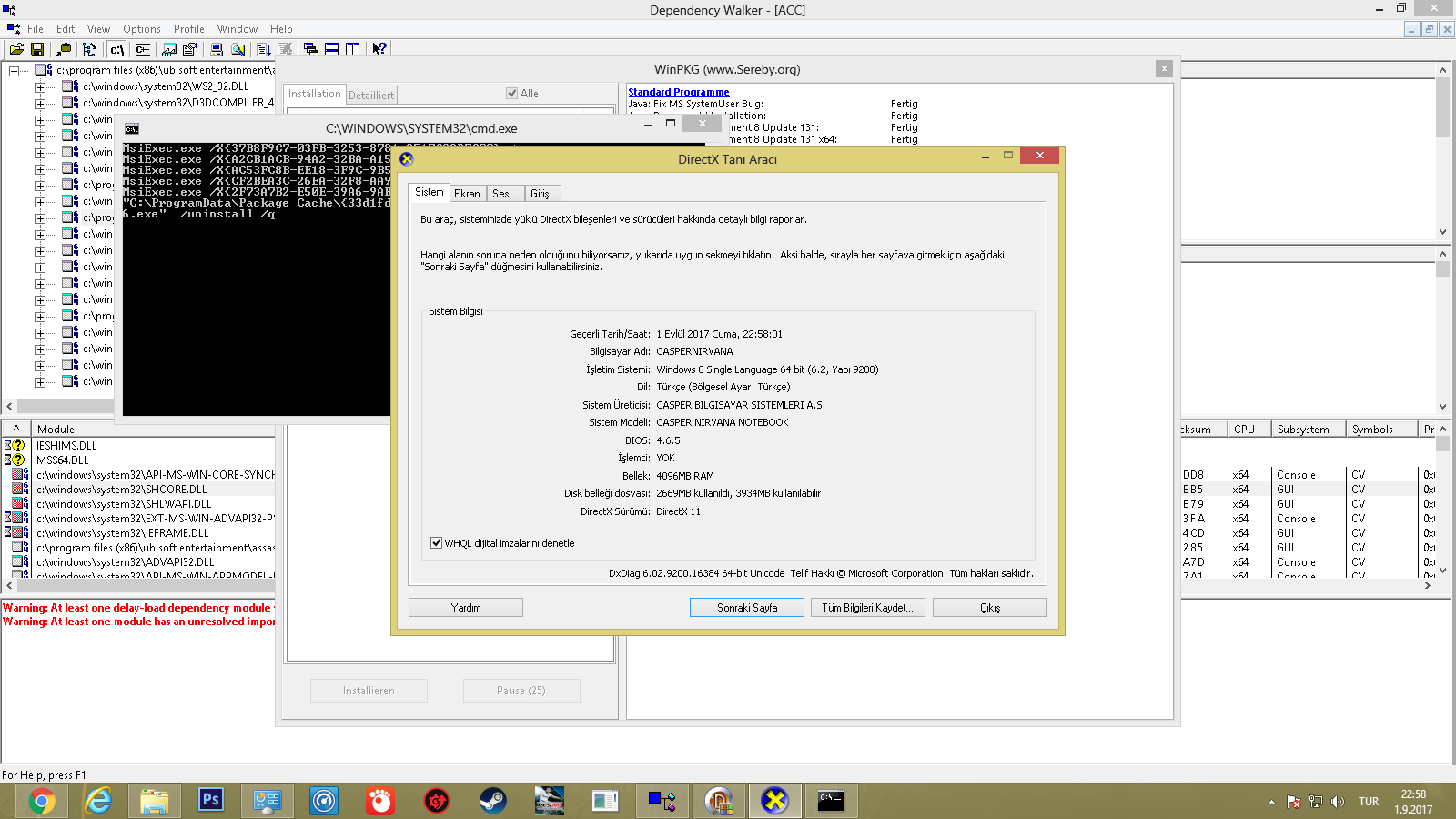Click the Yardım button

point(466,608)
